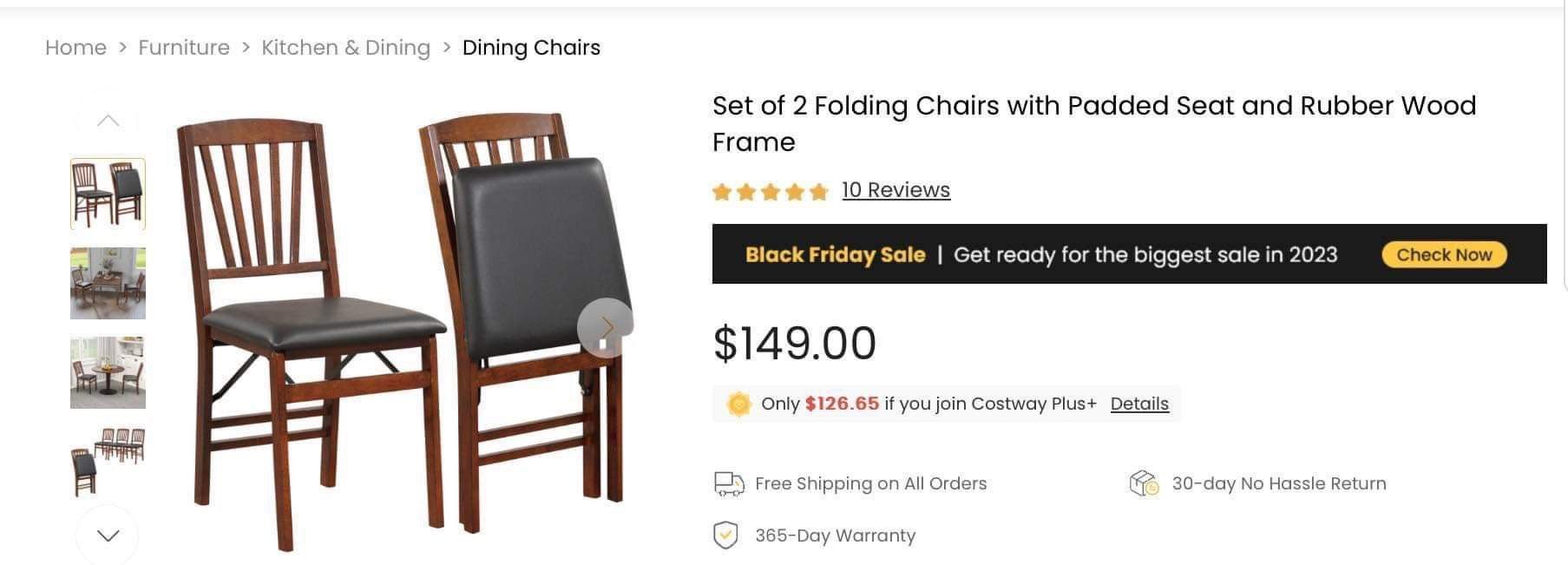This screenshot has height=565, width=1568.
Task: Click the free shipping truck icon
Action: click(x=727, y=483)
